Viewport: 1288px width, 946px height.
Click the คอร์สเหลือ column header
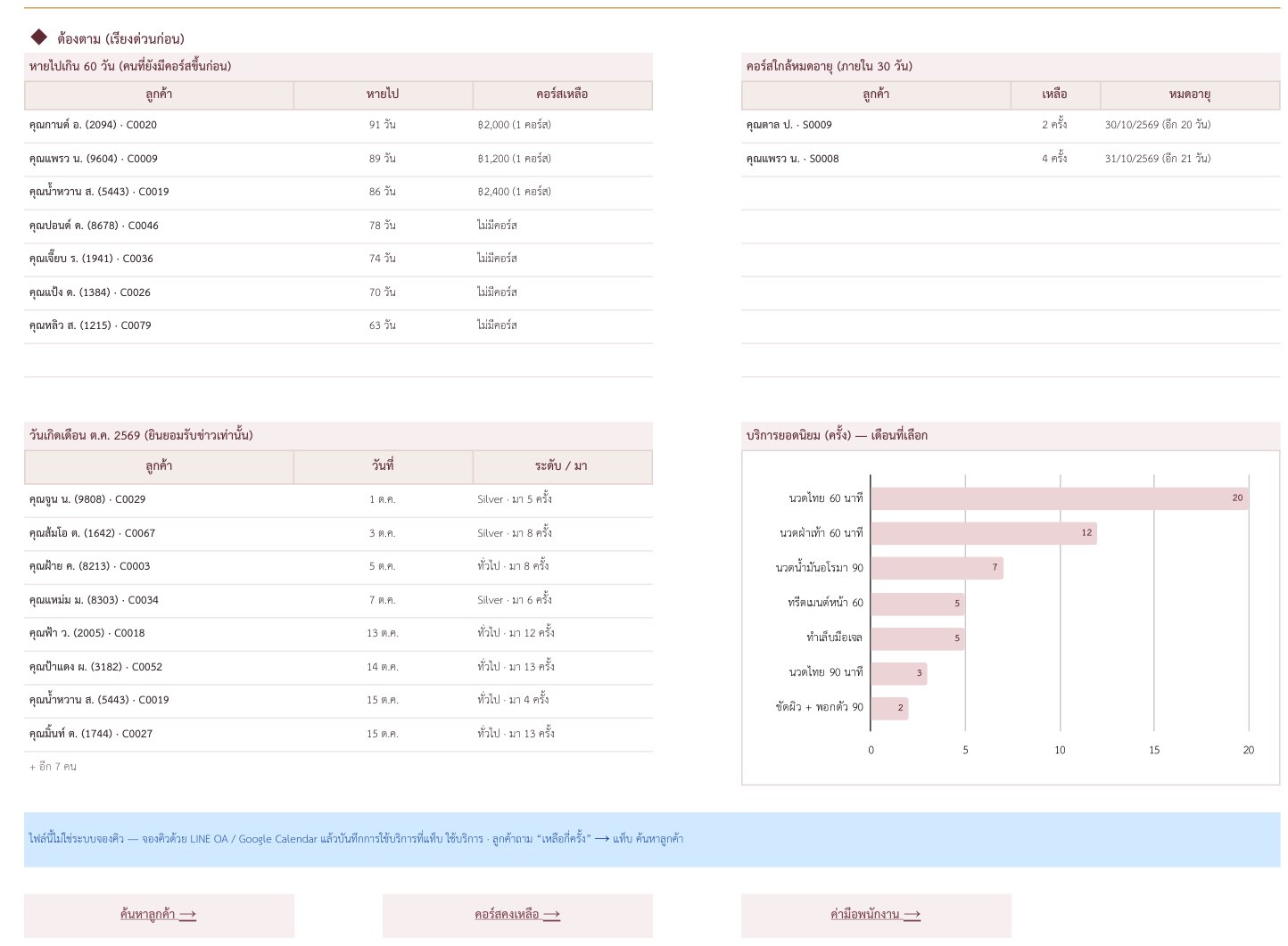[x=563, y=95]
